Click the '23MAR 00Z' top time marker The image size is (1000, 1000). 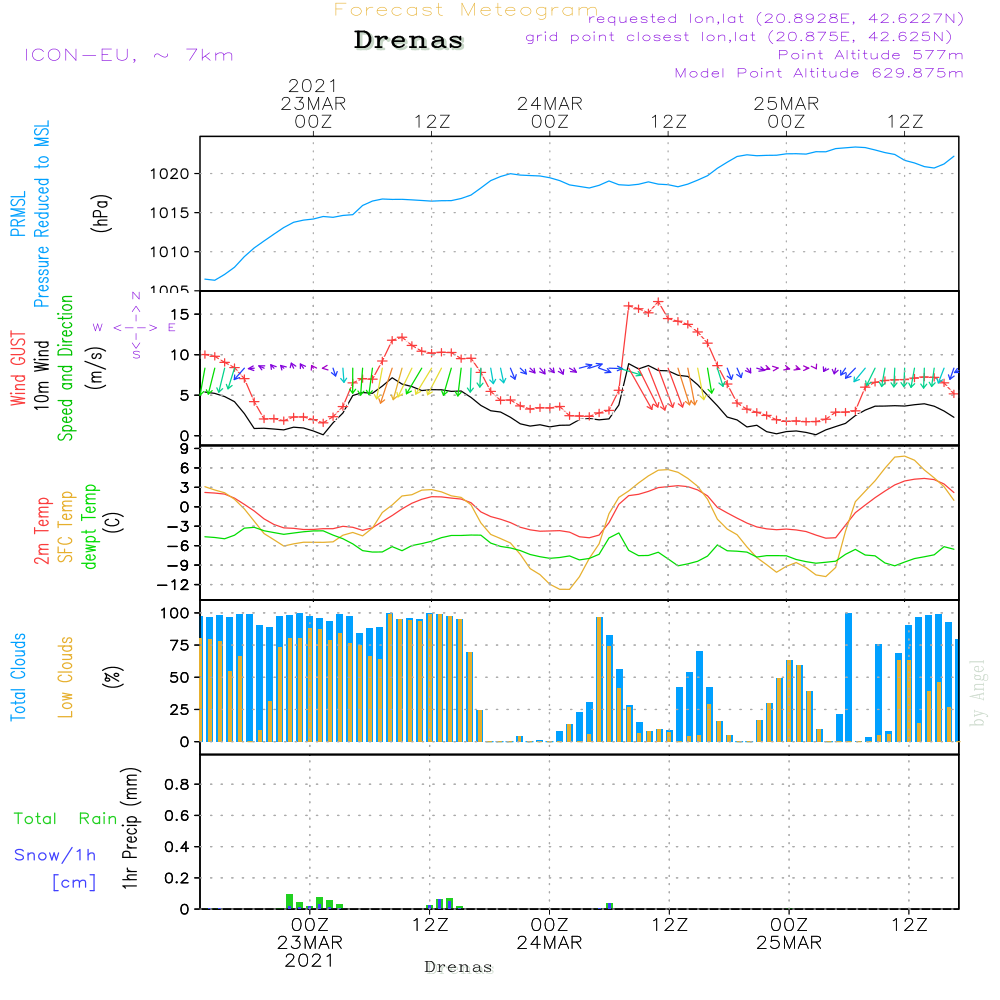point(313,112)
